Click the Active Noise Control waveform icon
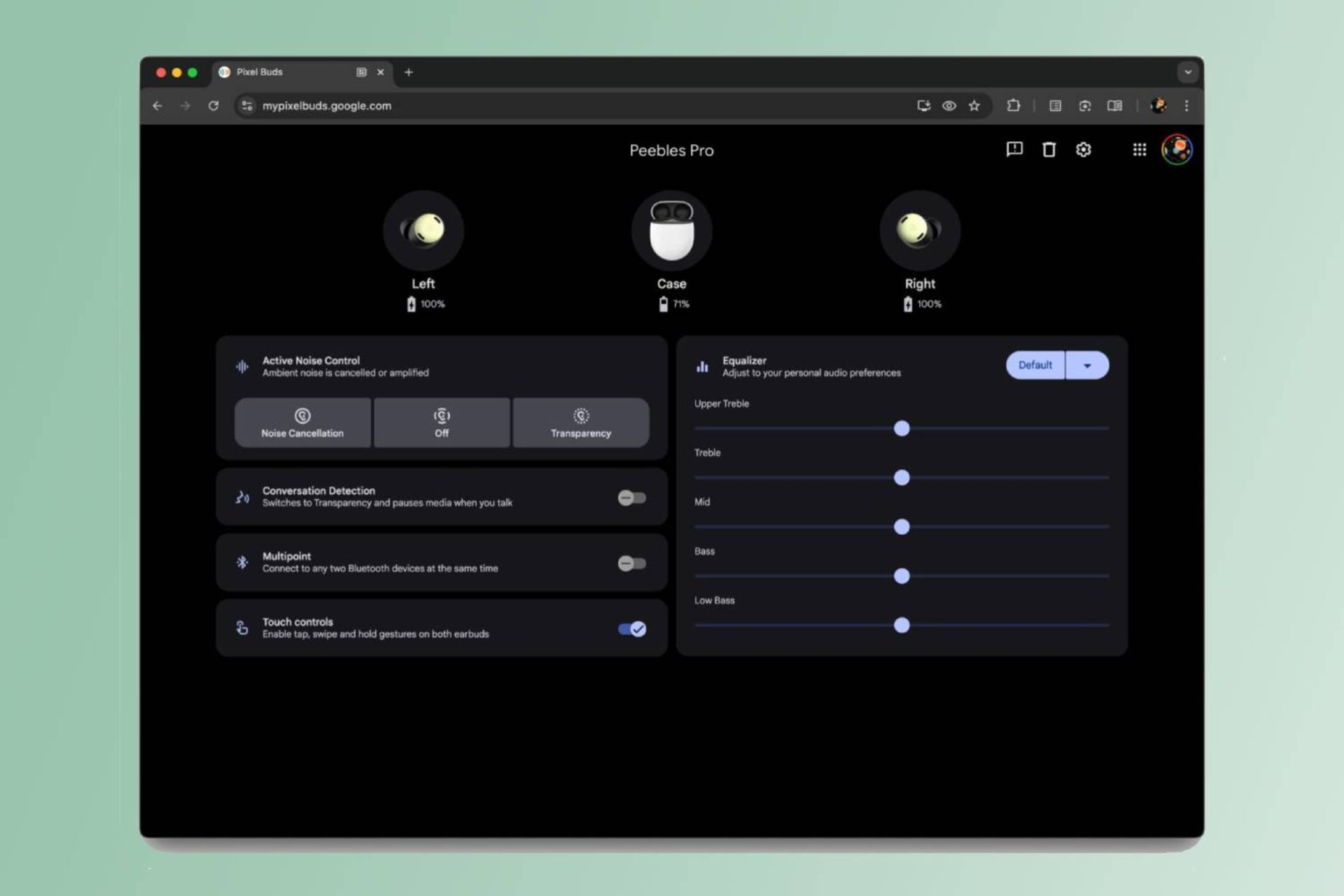This screenshot has height=896, width=1344. pyautogui.click(x=242, y=367)
